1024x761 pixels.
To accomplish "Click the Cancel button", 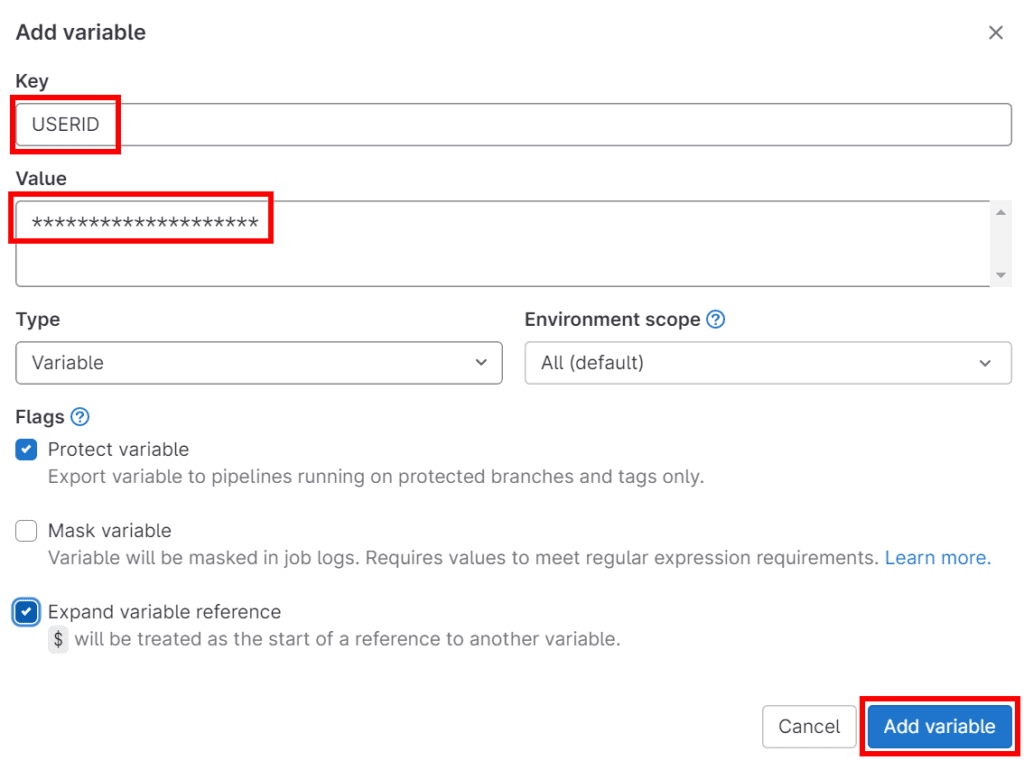I will tap(809, 727).
